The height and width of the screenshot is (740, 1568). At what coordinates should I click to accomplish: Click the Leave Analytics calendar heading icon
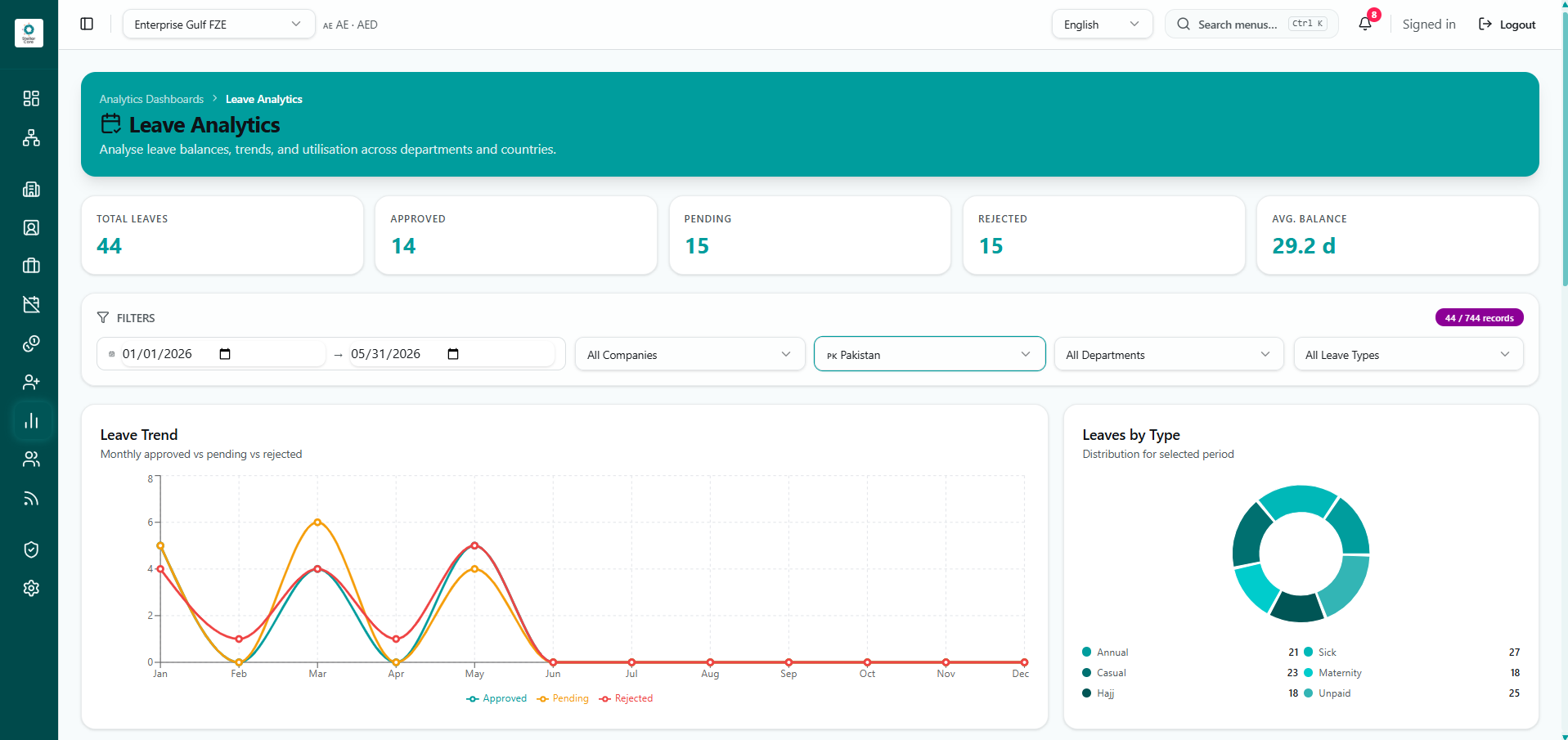pyautogui.click(x=110, y=124)
